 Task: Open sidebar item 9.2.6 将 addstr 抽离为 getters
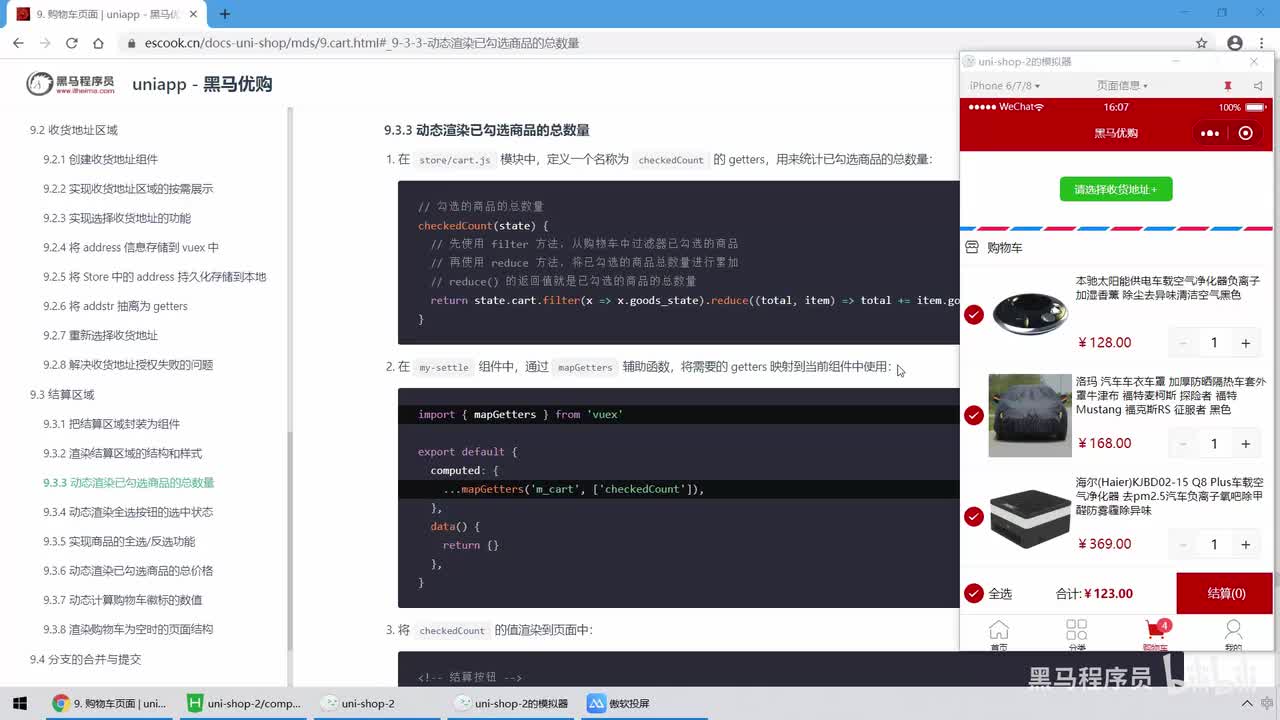(115, 306)
